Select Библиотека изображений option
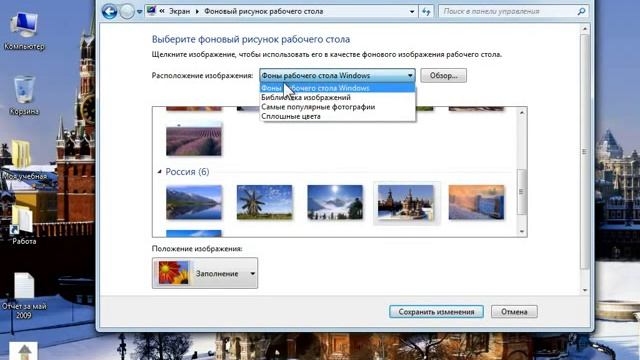The image size is (640, 360). coord(338,97)
